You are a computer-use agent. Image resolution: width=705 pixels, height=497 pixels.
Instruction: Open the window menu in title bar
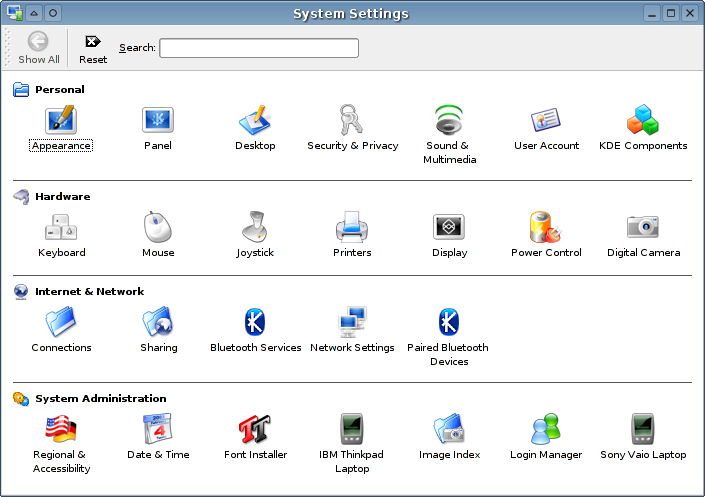coord(14,13)
